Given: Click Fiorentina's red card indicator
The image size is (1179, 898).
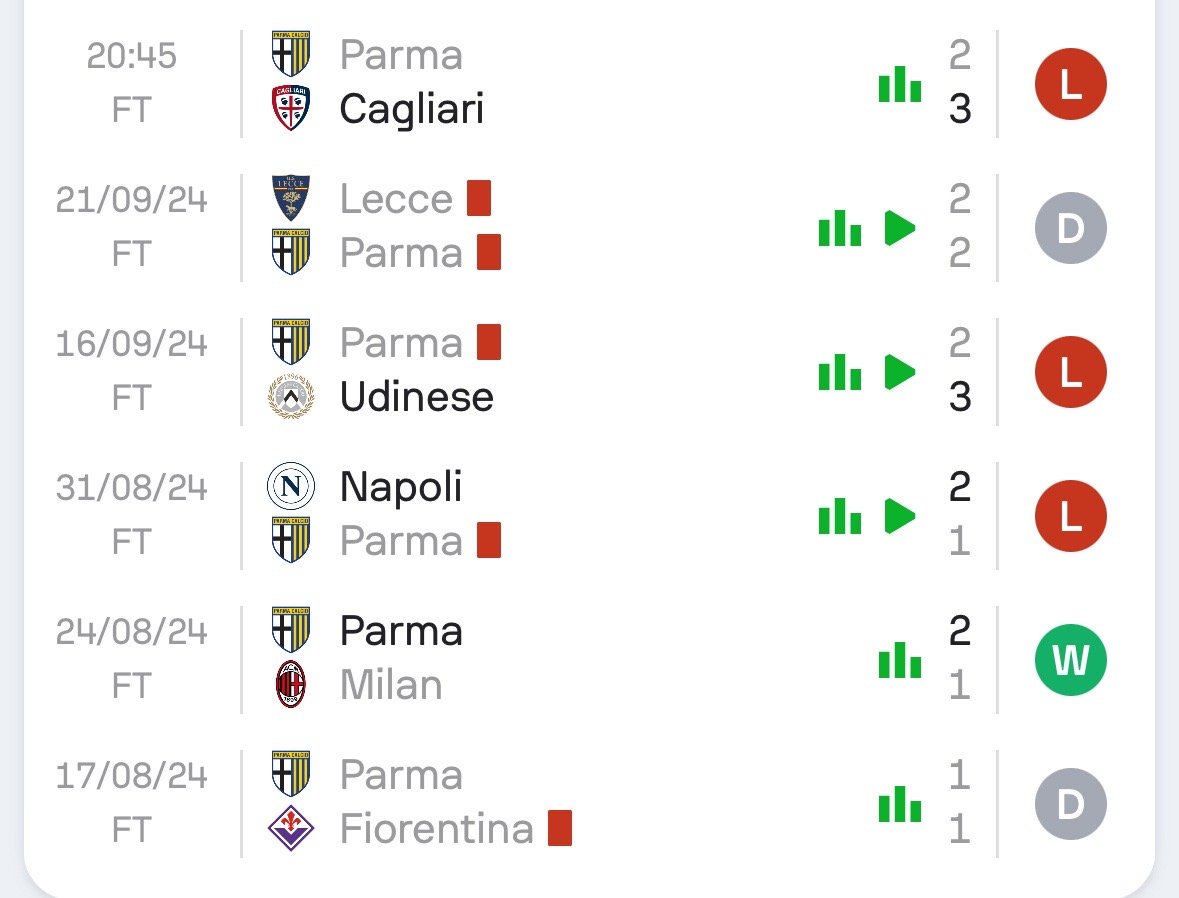Looking at the screenshot, I should (560, 829).
